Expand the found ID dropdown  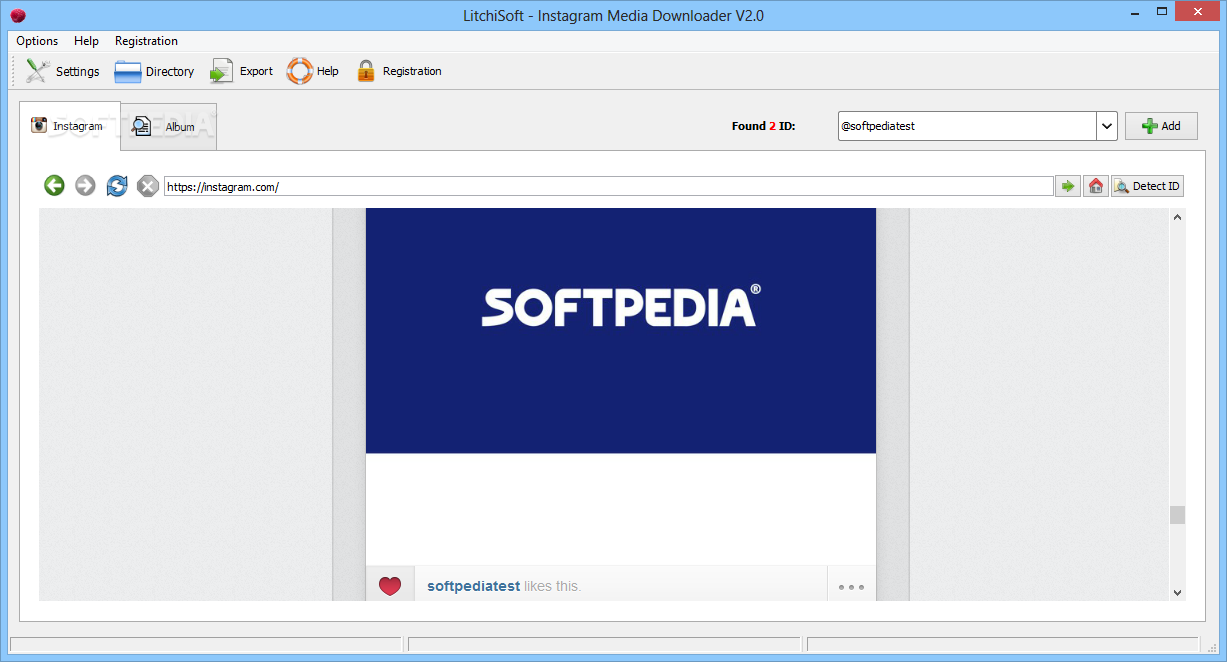tap(1106, 126)
